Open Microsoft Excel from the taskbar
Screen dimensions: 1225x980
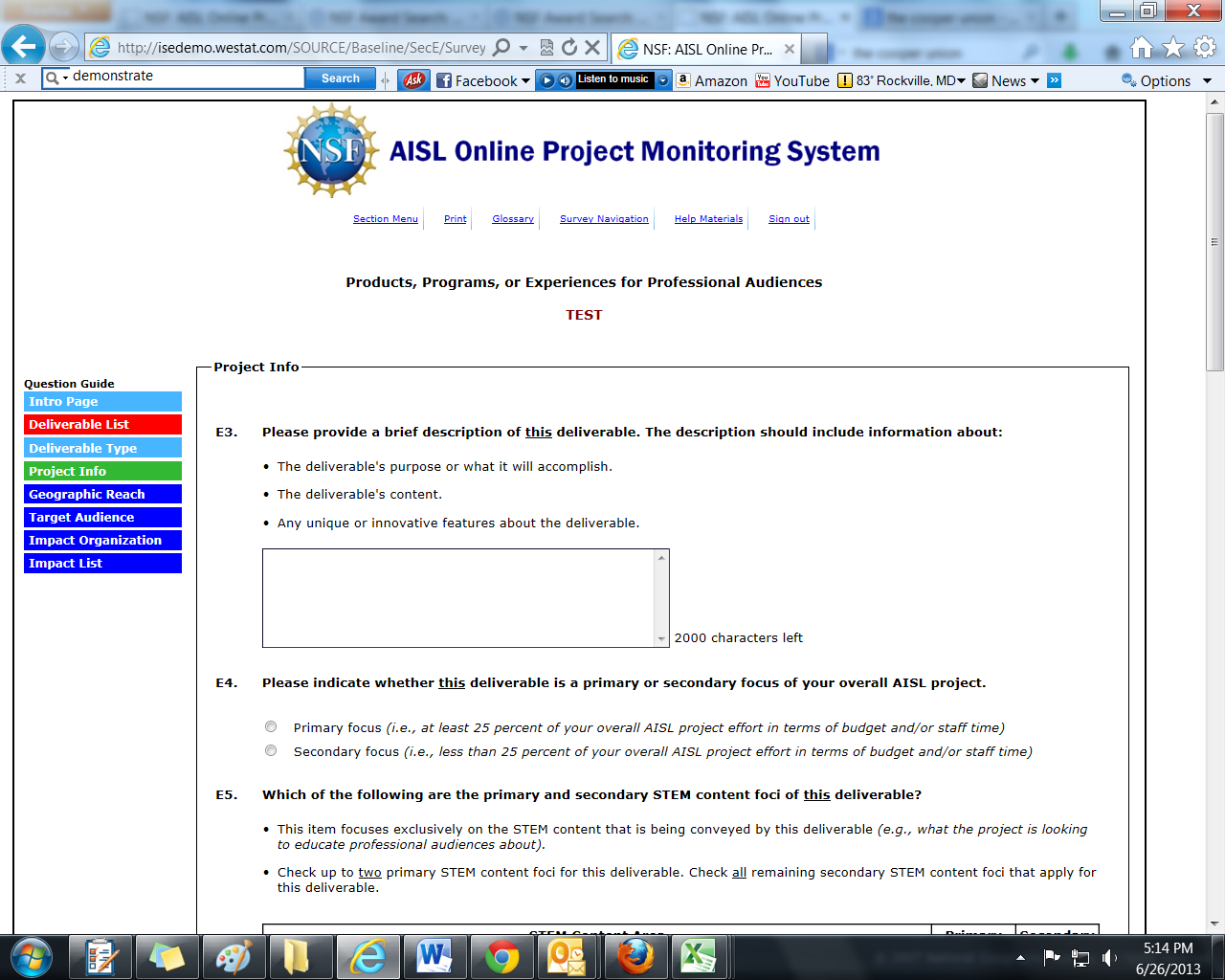tap(701, 957)
